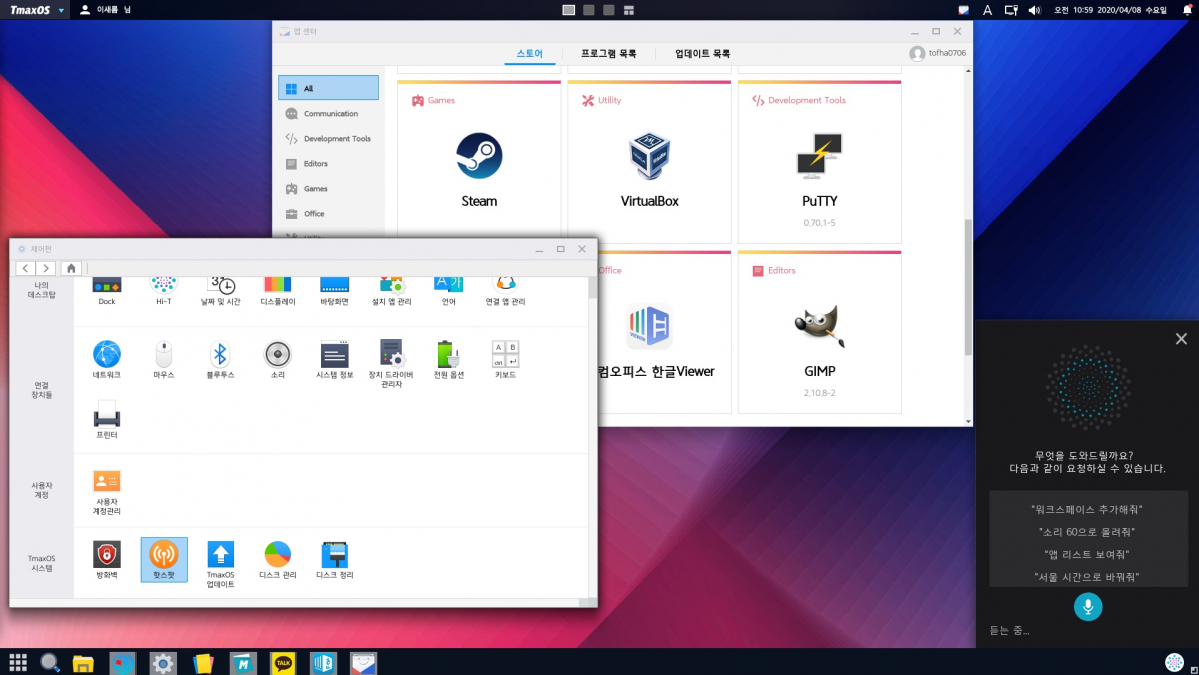Select the Games category in sidebar
1199x675 pixels.
point(315,189)
